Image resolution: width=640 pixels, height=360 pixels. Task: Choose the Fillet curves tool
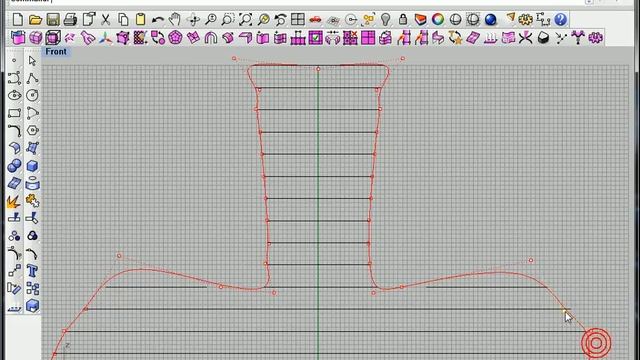[14, 131]
